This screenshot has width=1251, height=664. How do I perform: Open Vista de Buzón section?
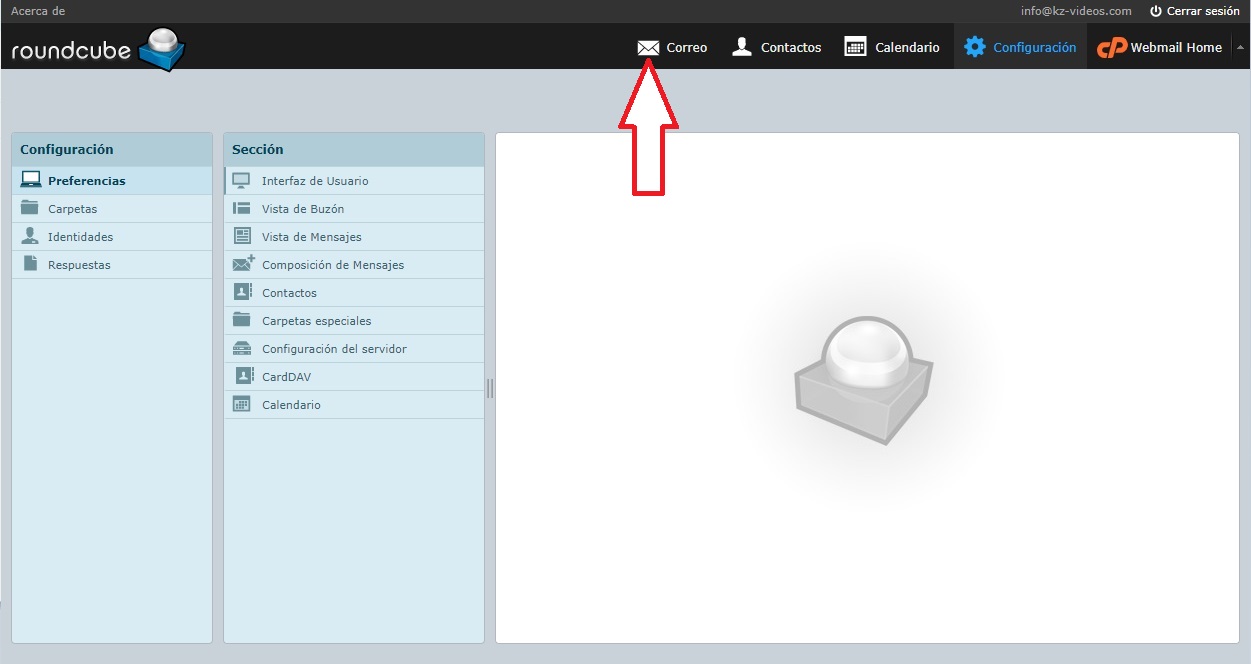pos(302,209)
